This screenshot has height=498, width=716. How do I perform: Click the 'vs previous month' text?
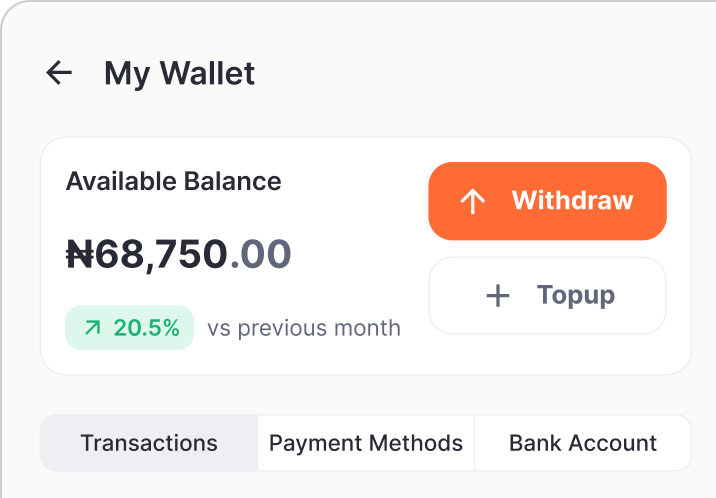pos(304,328)
